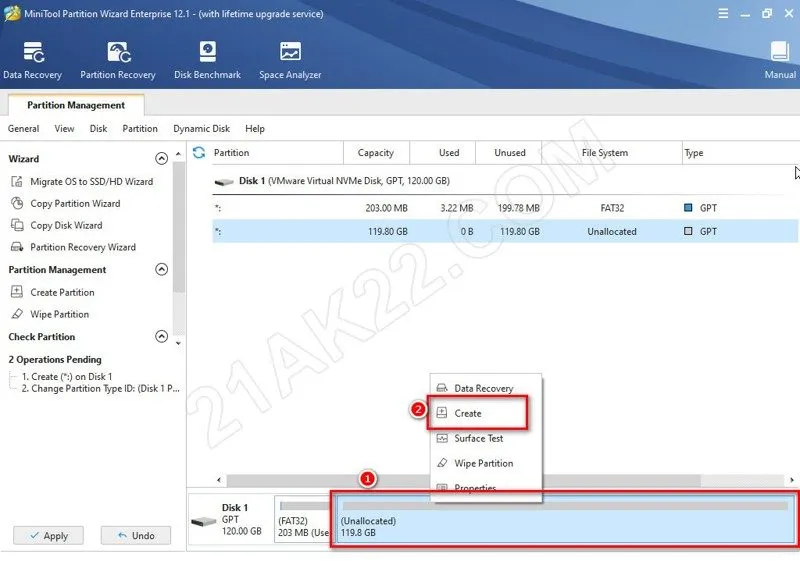Open Disk Benchmark tool
The image size is (800, 568).
(x=207, y=60)
